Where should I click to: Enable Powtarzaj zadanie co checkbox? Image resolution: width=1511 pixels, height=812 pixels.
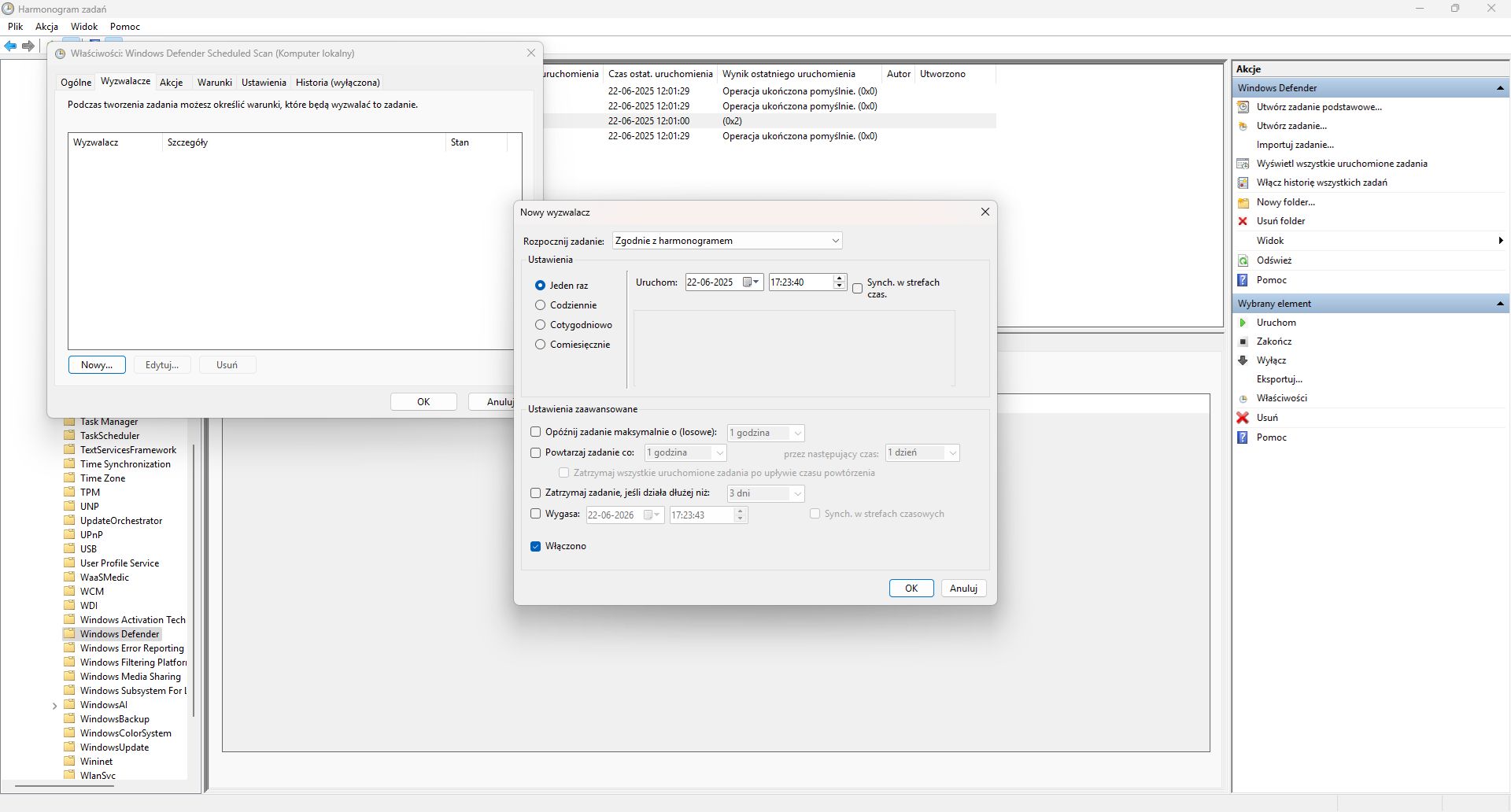coord(536,452)
